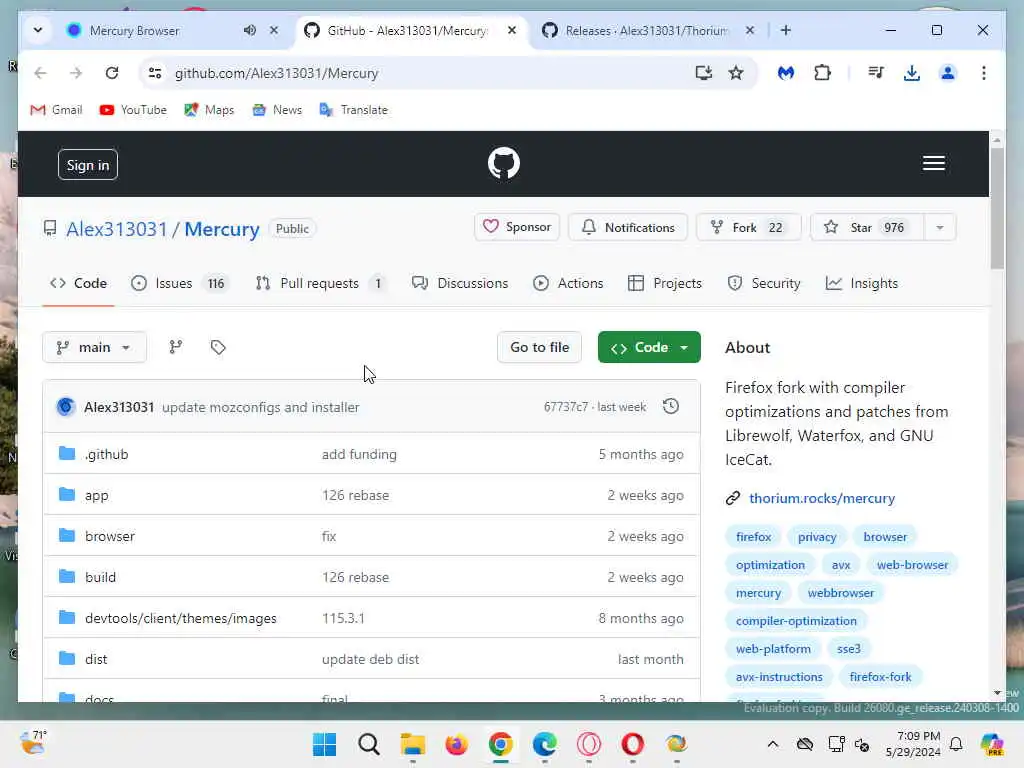This screenshot has width=1024, height=768.
Task: Switch to Releases Thorium tab
Action: point(646,30)
